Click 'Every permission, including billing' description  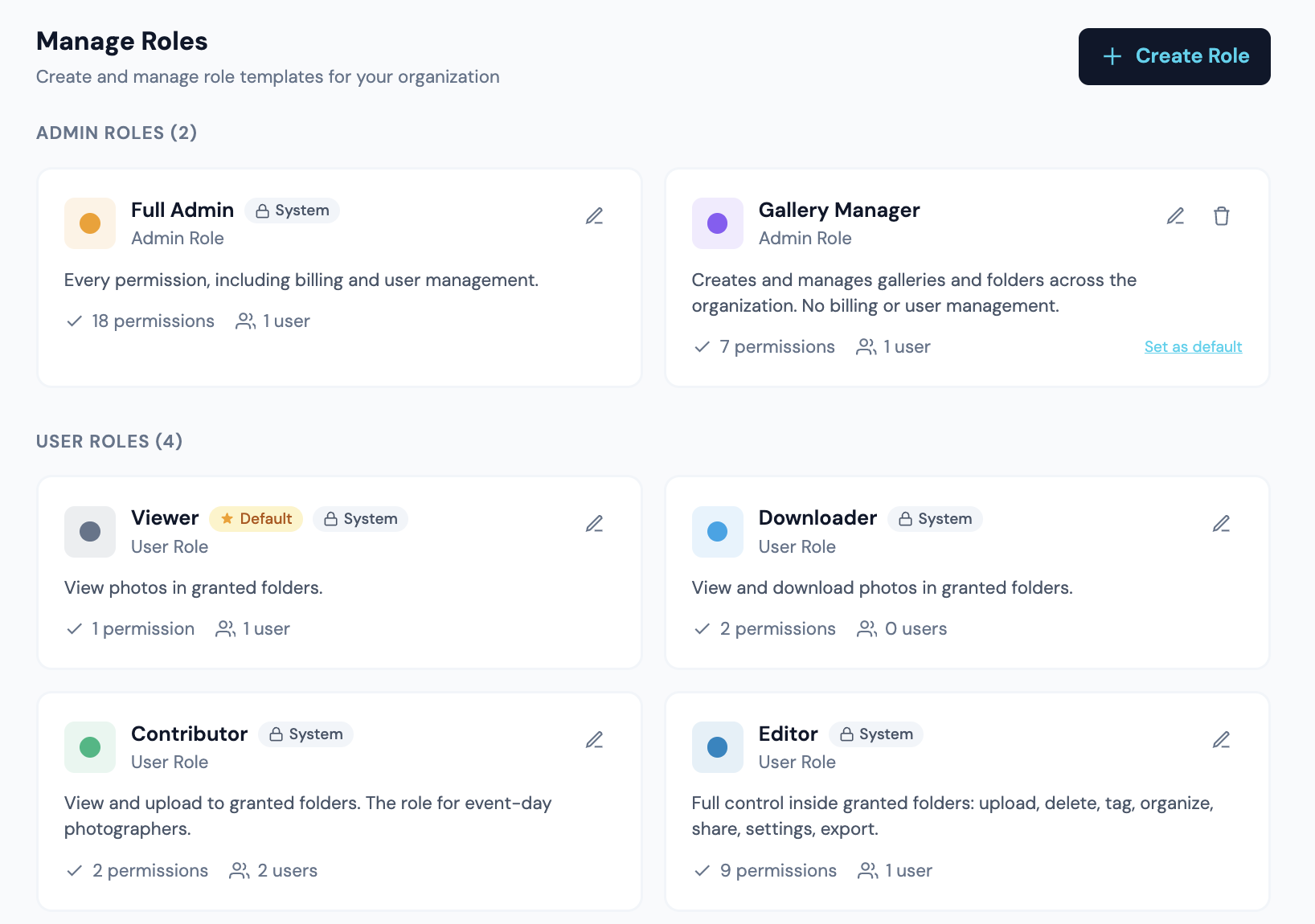301,280
